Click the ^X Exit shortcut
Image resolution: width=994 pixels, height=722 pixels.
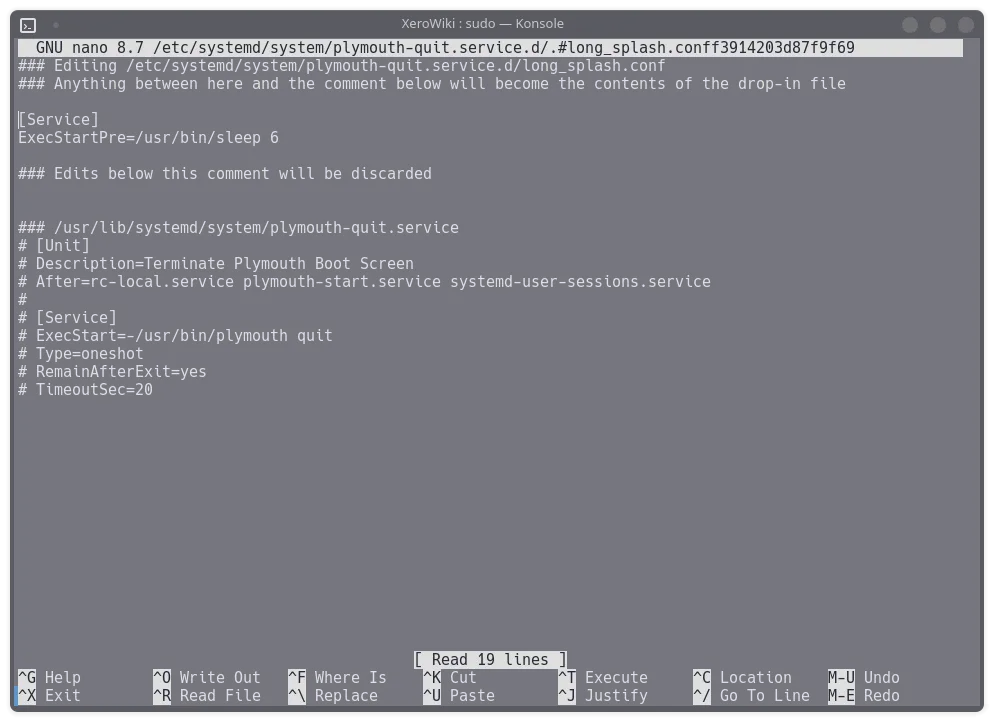pos(50,695)
